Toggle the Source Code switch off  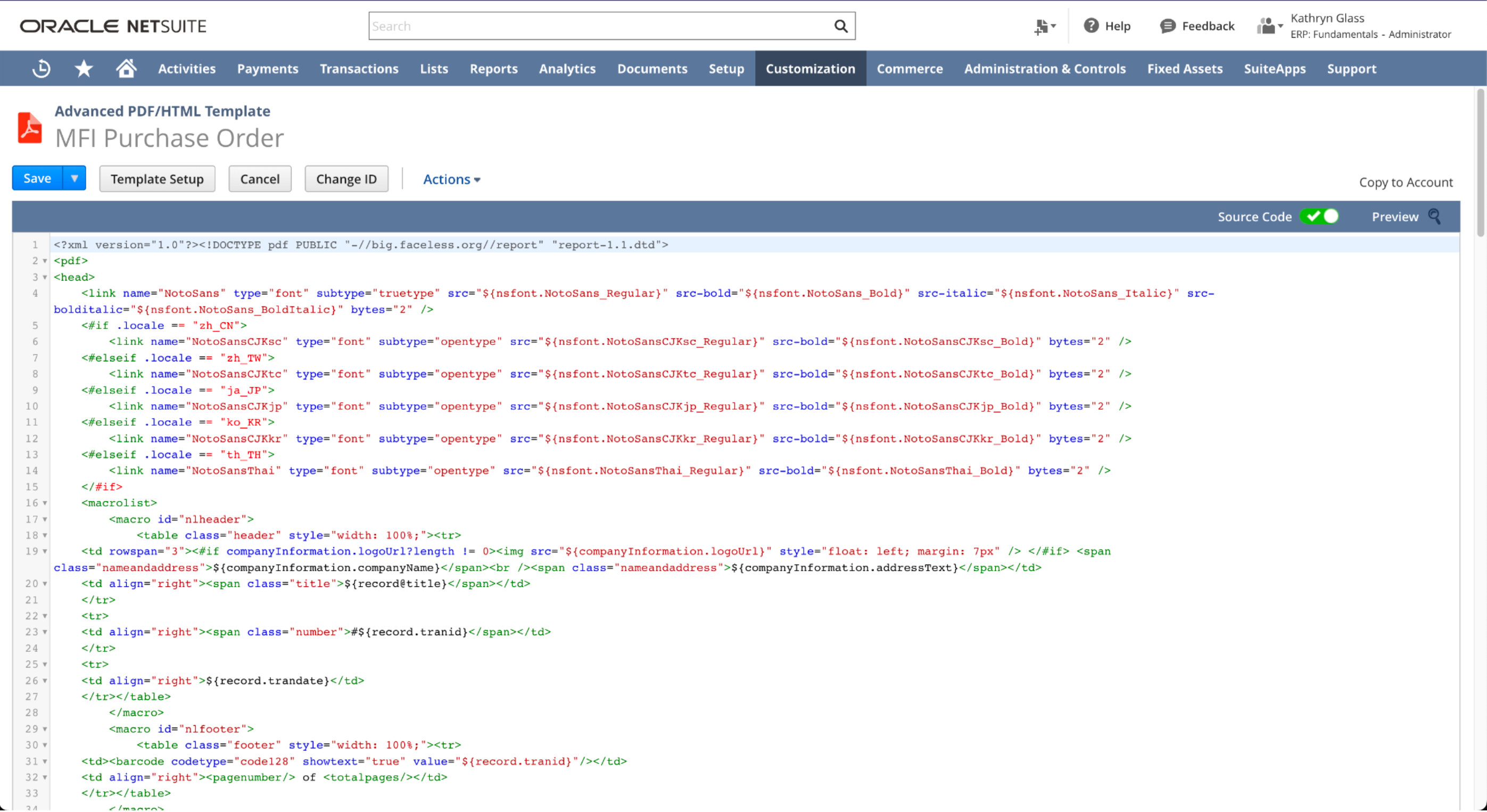coord(1319,217)
